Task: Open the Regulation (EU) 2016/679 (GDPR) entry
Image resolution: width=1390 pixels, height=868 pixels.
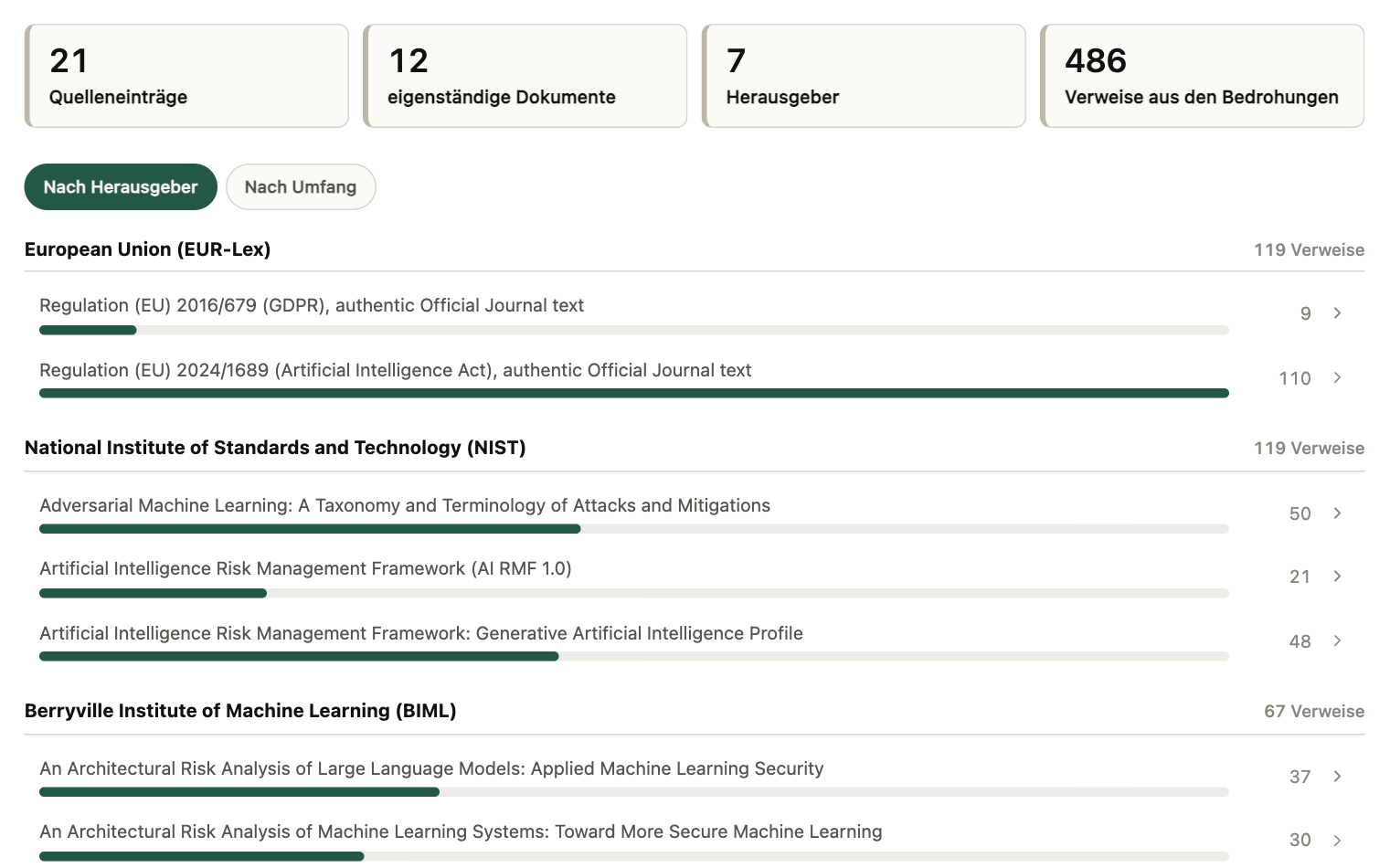Action: point(312,306)
